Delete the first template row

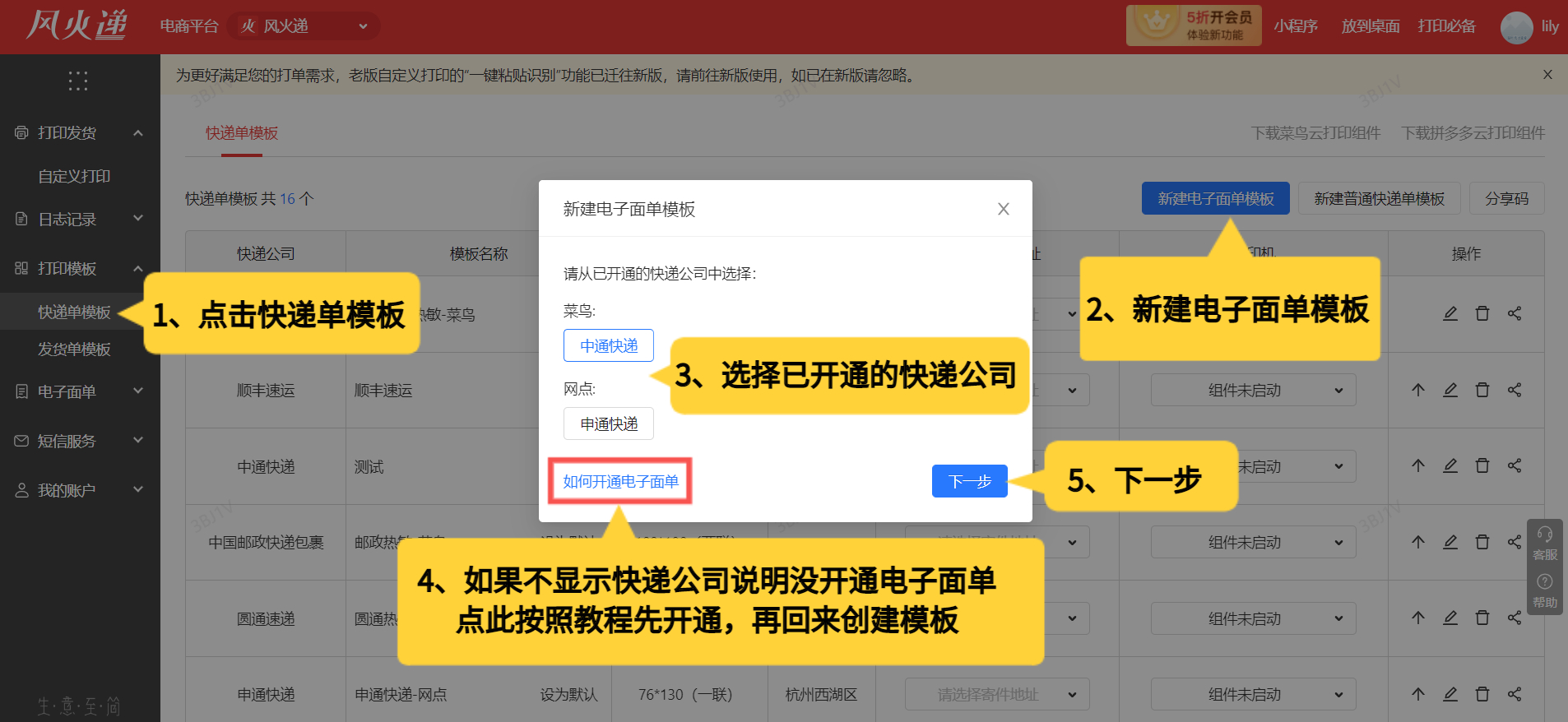pyautogui.click(x=1482, y=313)
